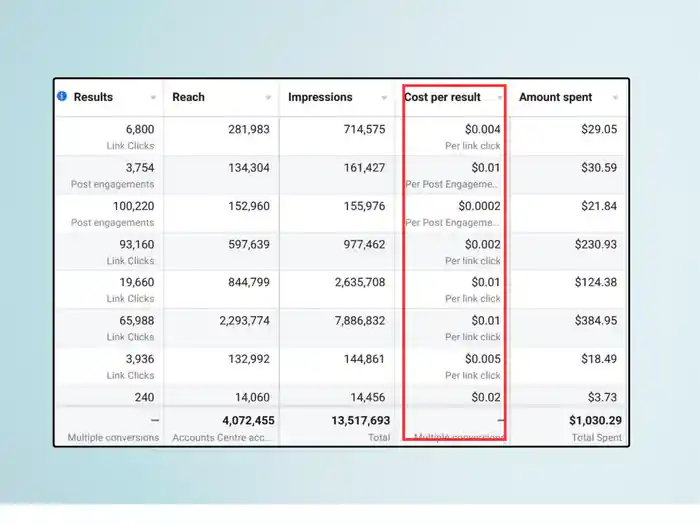700x525 pixels.
Task: Select the 240 results cell
Action: point(144,397)
